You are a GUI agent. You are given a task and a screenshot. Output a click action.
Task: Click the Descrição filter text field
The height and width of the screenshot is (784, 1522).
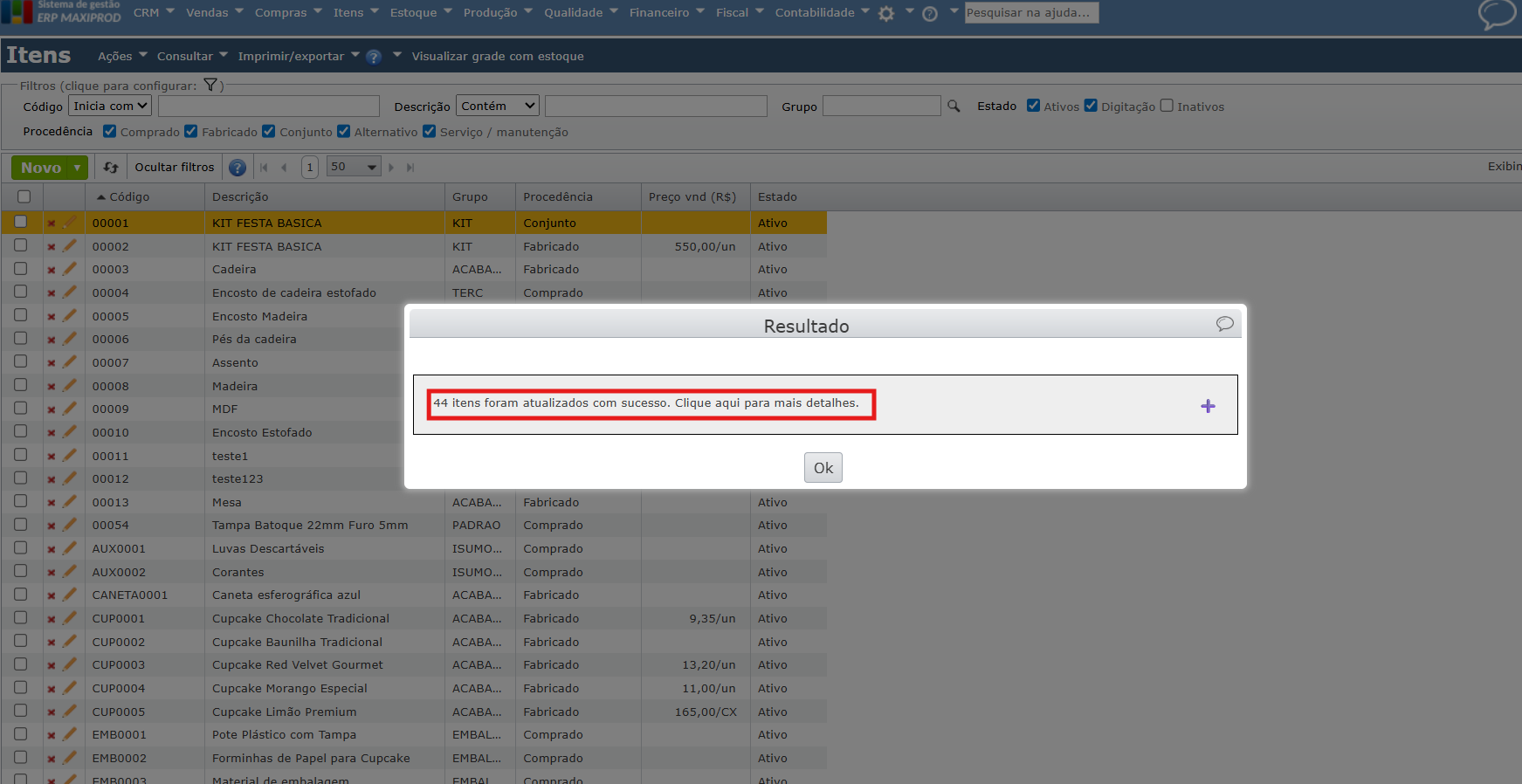tap(656, 106)
